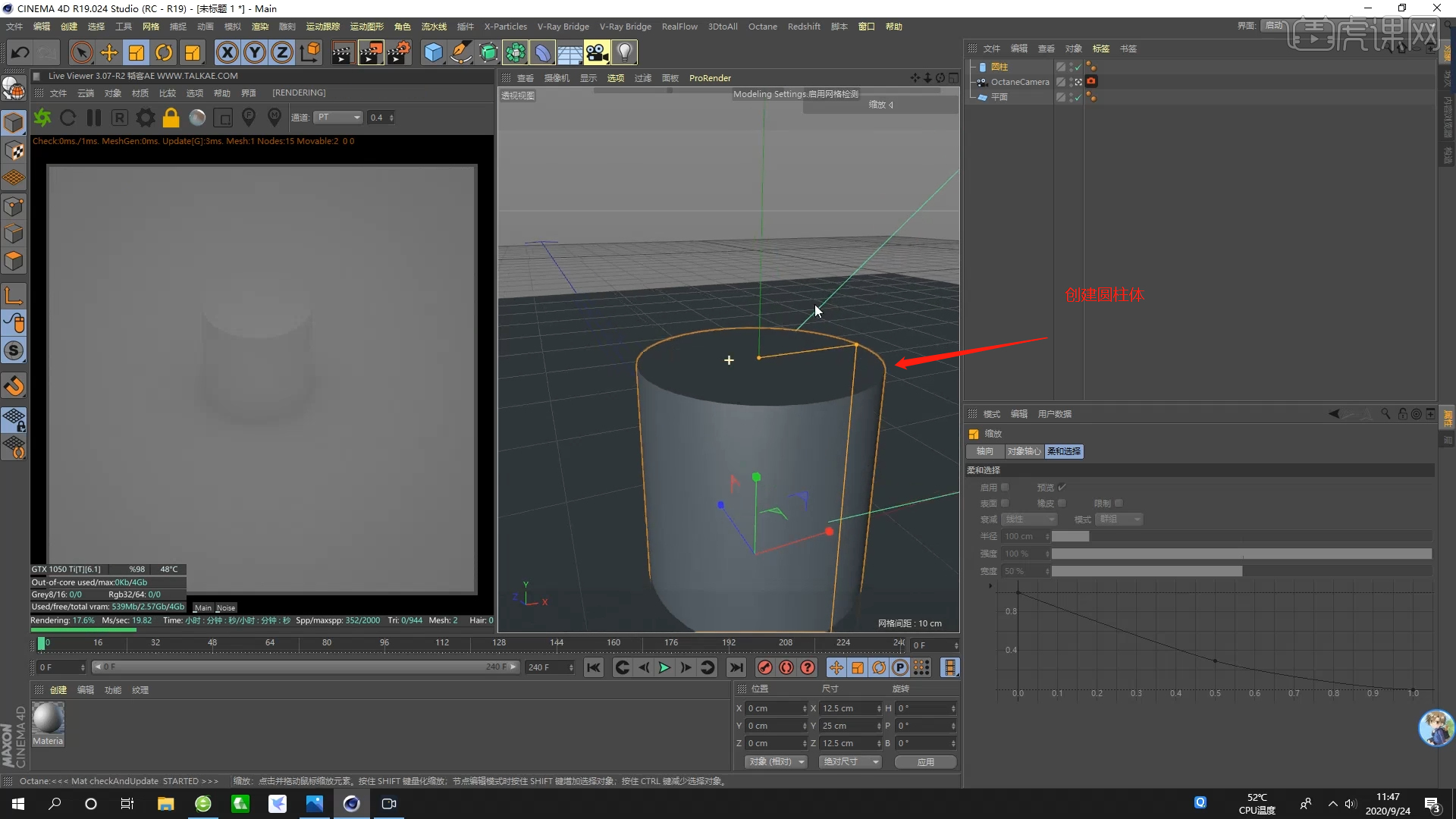
Task: Go to the end of the animation
Action: (736, 667)
